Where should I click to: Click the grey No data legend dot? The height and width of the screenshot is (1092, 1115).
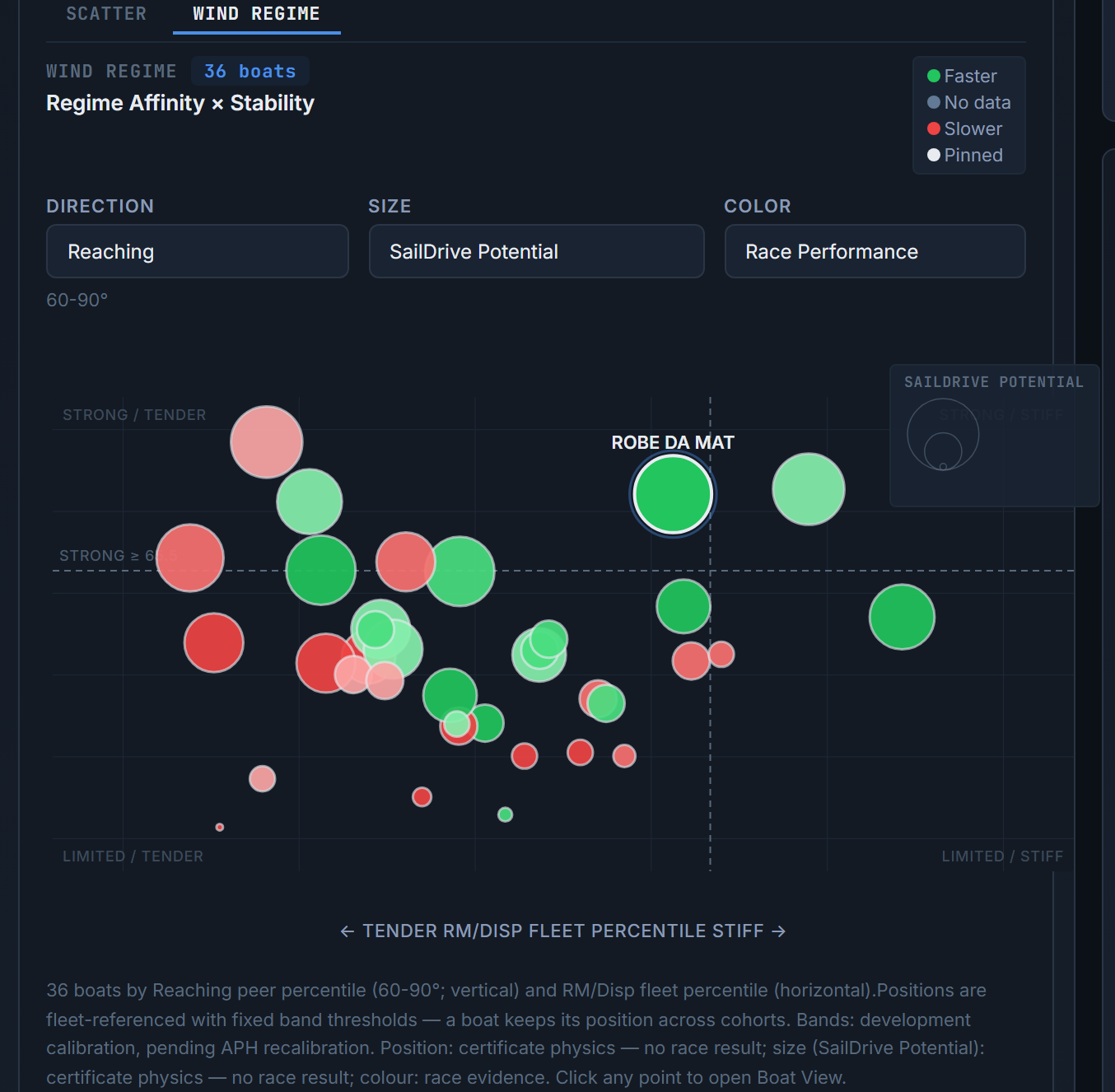tap(934, 102)
